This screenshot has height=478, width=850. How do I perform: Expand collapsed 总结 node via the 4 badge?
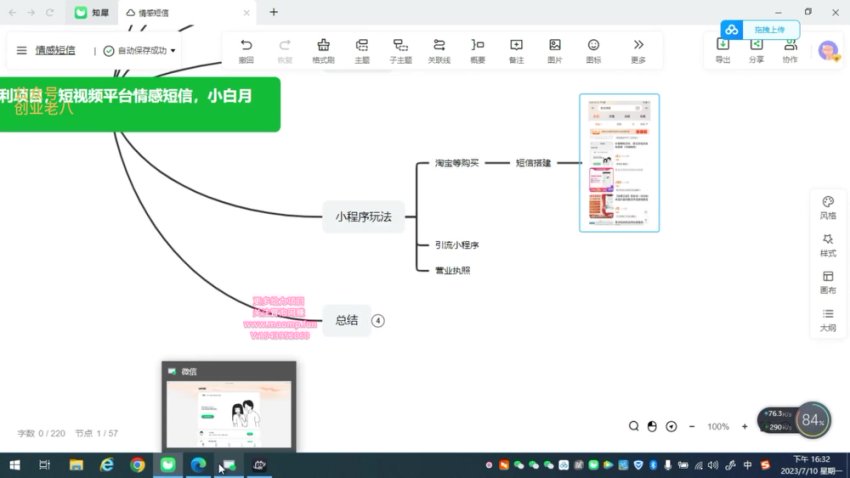tap(378, 321)
